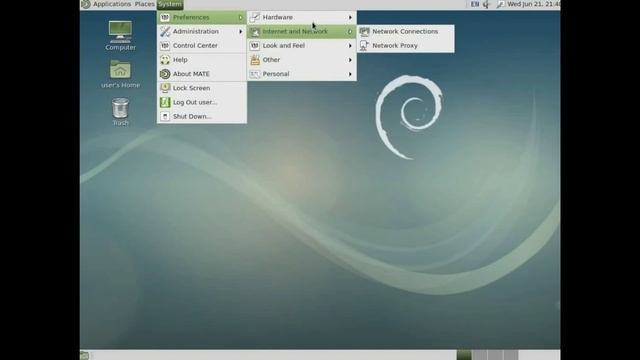Click the volume icon in the tray

point(486,4)
